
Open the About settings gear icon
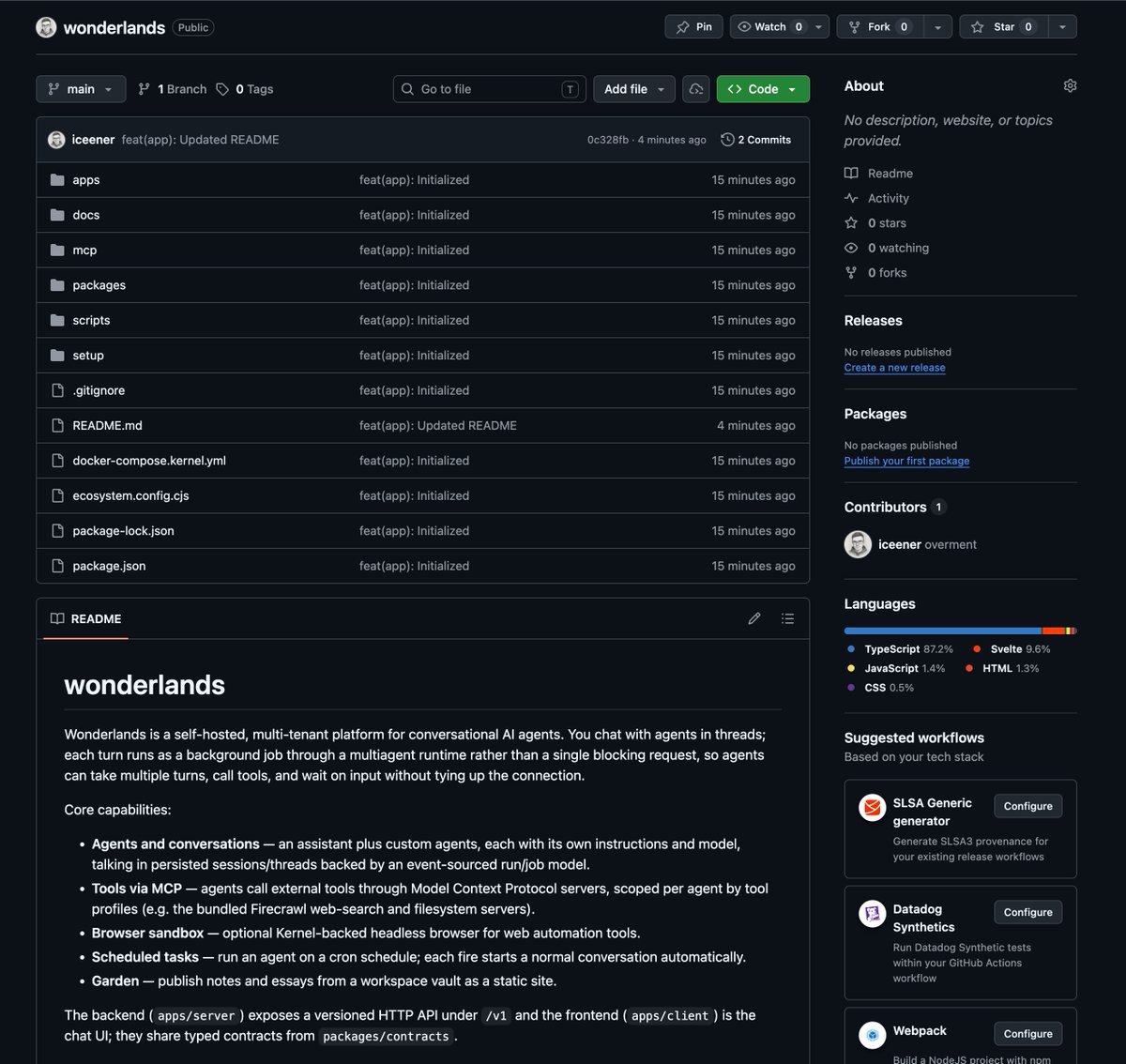[x=1070, y=85]
